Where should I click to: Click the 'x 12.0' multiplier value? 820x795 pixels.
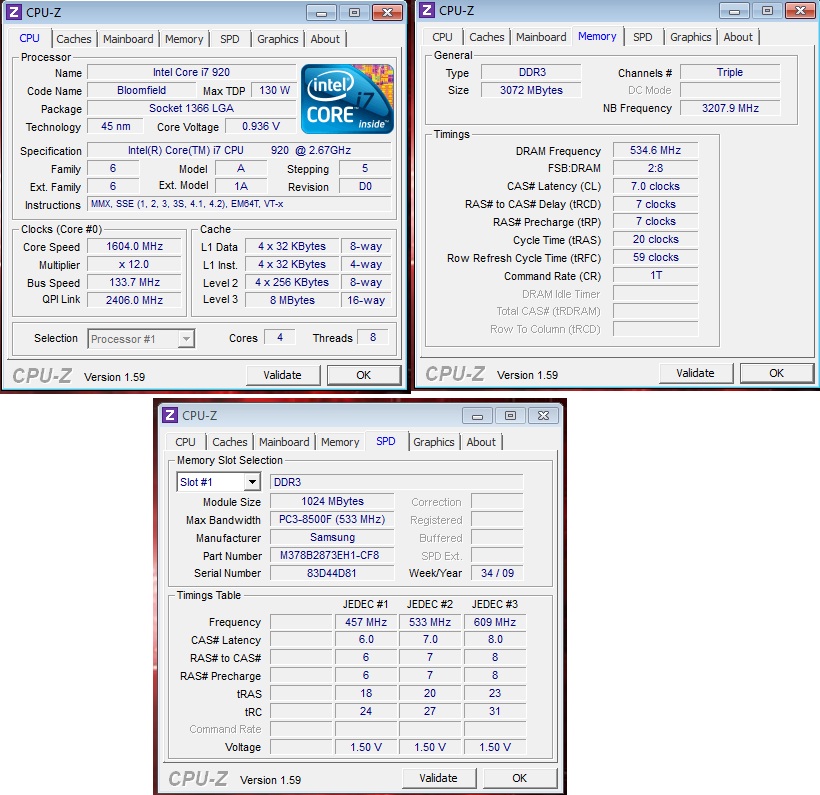pyautogui.click(x=134, y=264)
